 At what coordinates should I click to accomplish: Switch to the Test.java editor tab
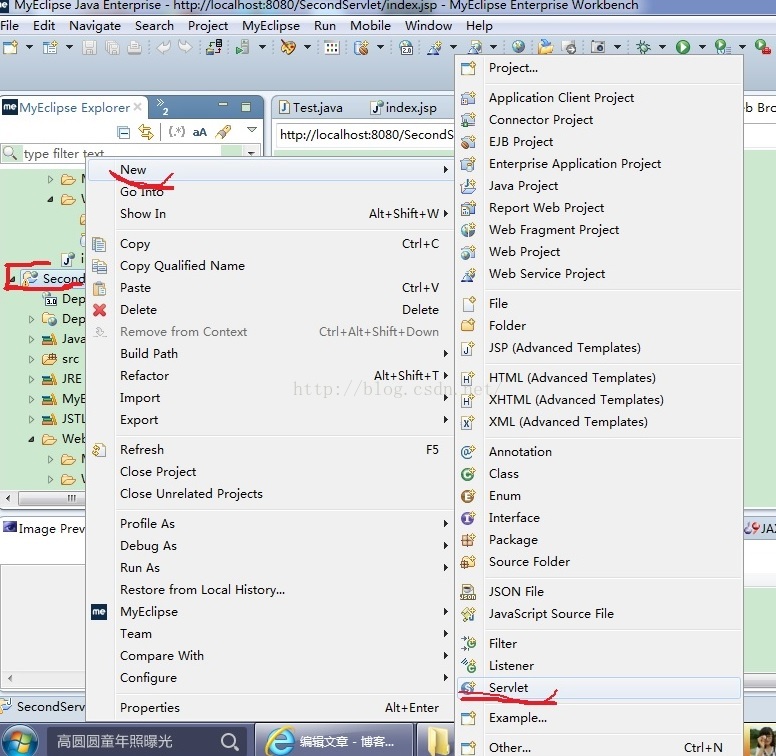[x=311, y=107]
